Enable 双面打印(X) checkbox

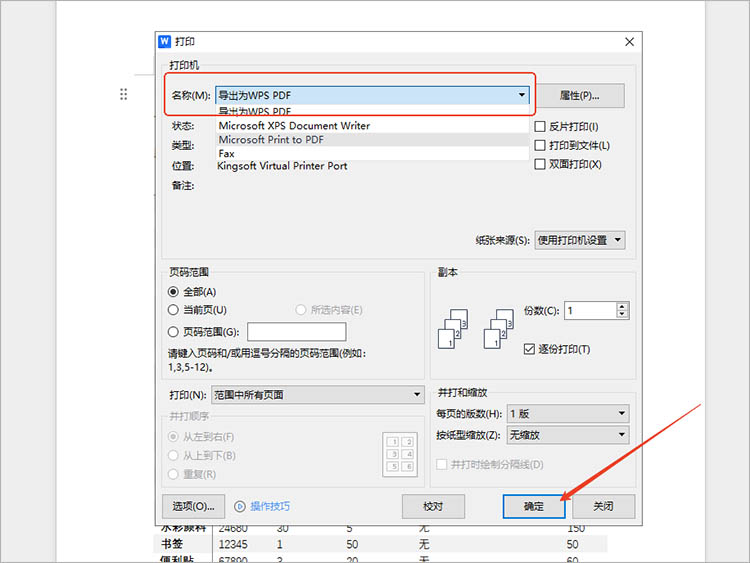(540, 164)
